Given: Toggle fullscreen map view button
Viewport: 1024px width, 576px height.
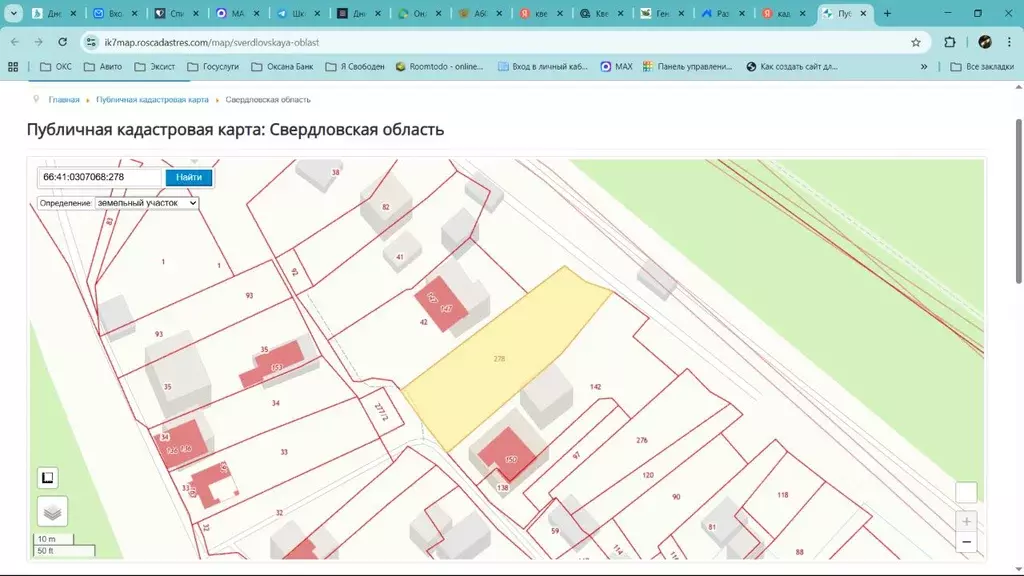Looking at the screenshot, I should pos(965,492).
